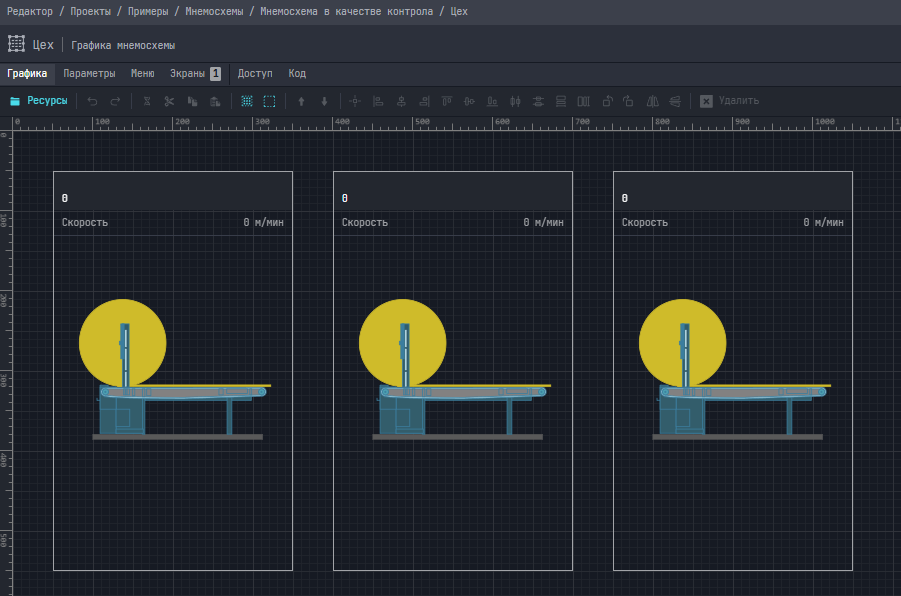Click the scissors cut icon
The height and width of the screenshot is (596, 901).
point(169,101)
